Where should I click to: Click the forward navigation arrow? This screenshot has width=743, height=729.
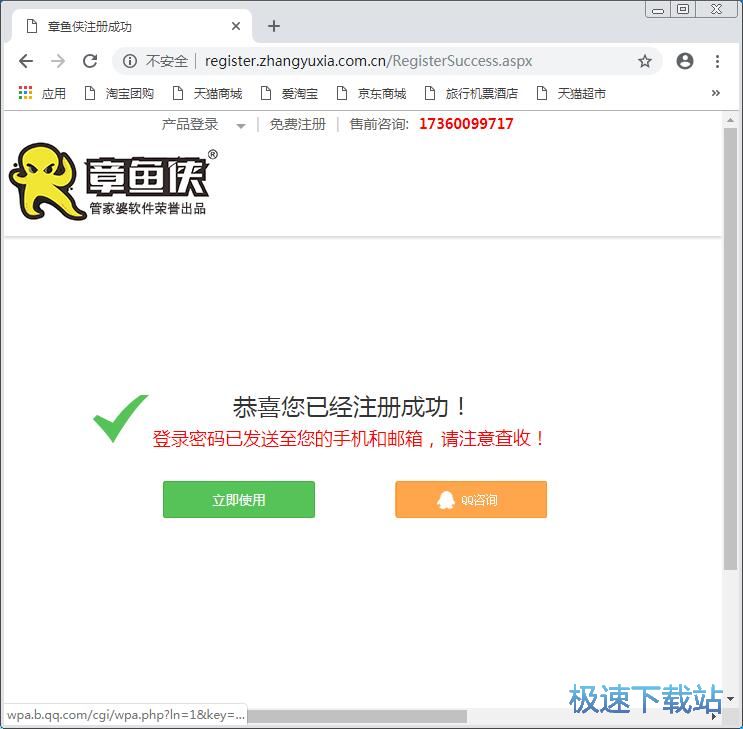click(58, 61)
